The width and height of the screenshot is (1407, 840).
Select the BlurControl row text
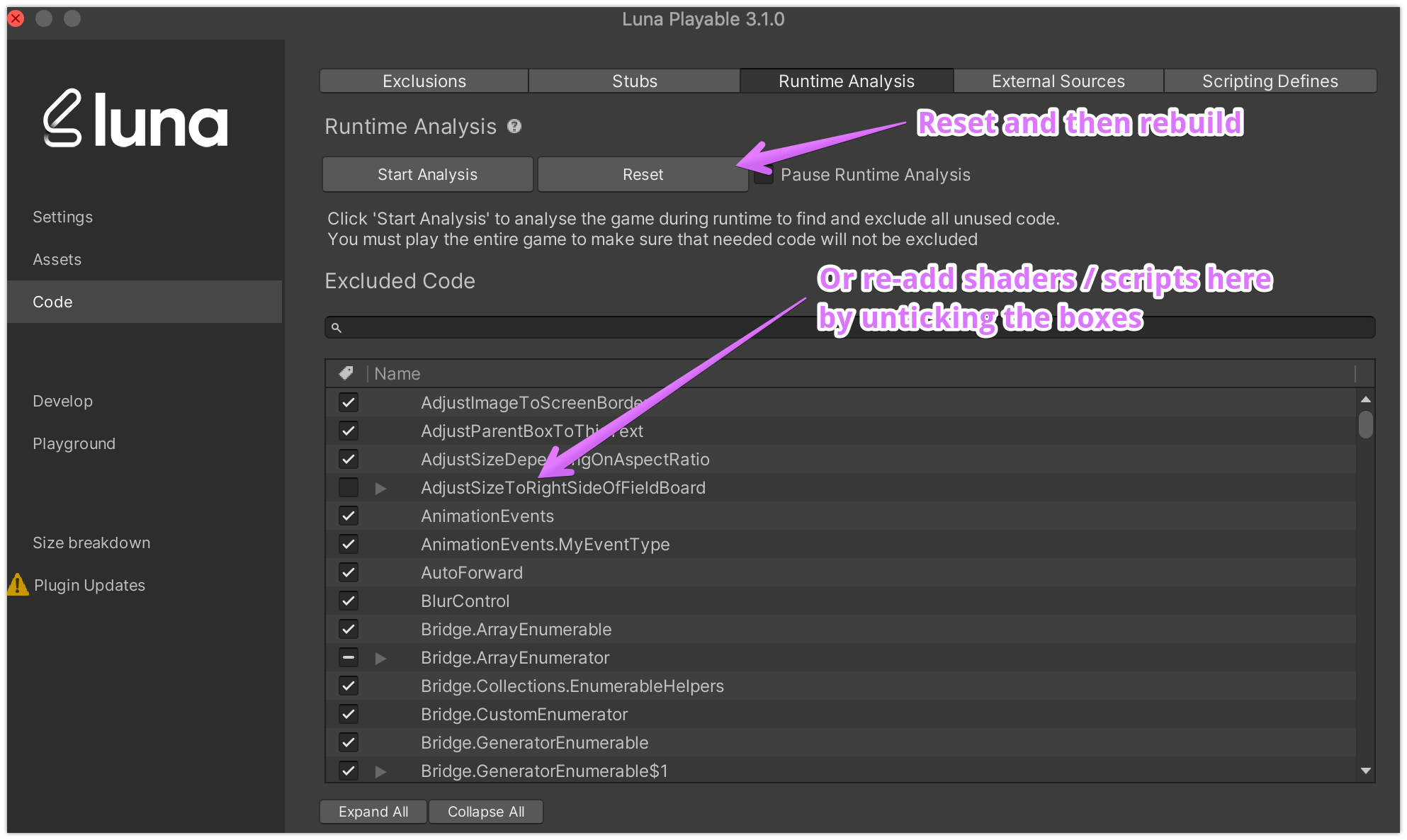click(x=465, y=601)
